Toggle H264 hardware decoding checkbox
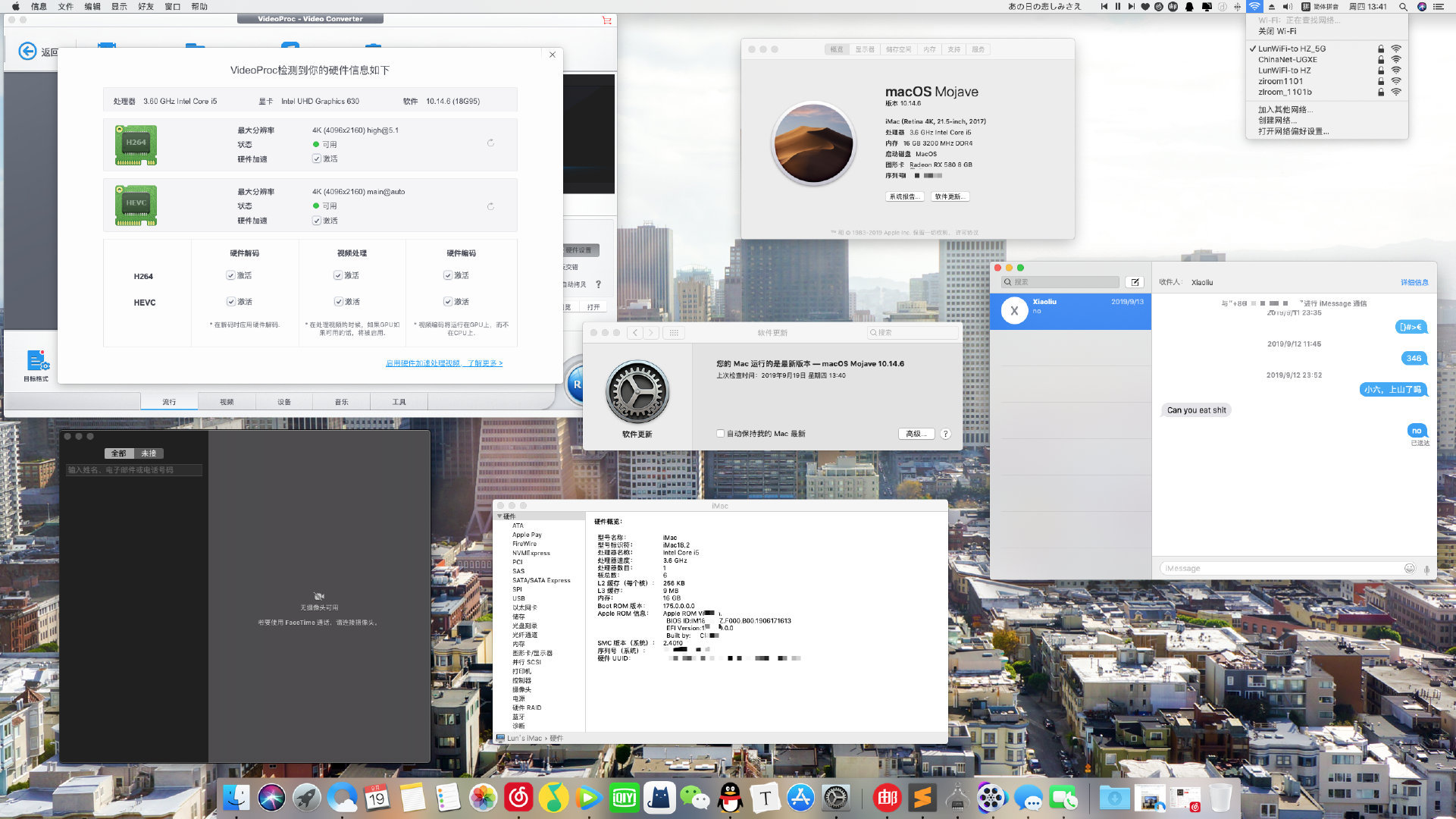Screen dimensions: 1456x819 230,275
